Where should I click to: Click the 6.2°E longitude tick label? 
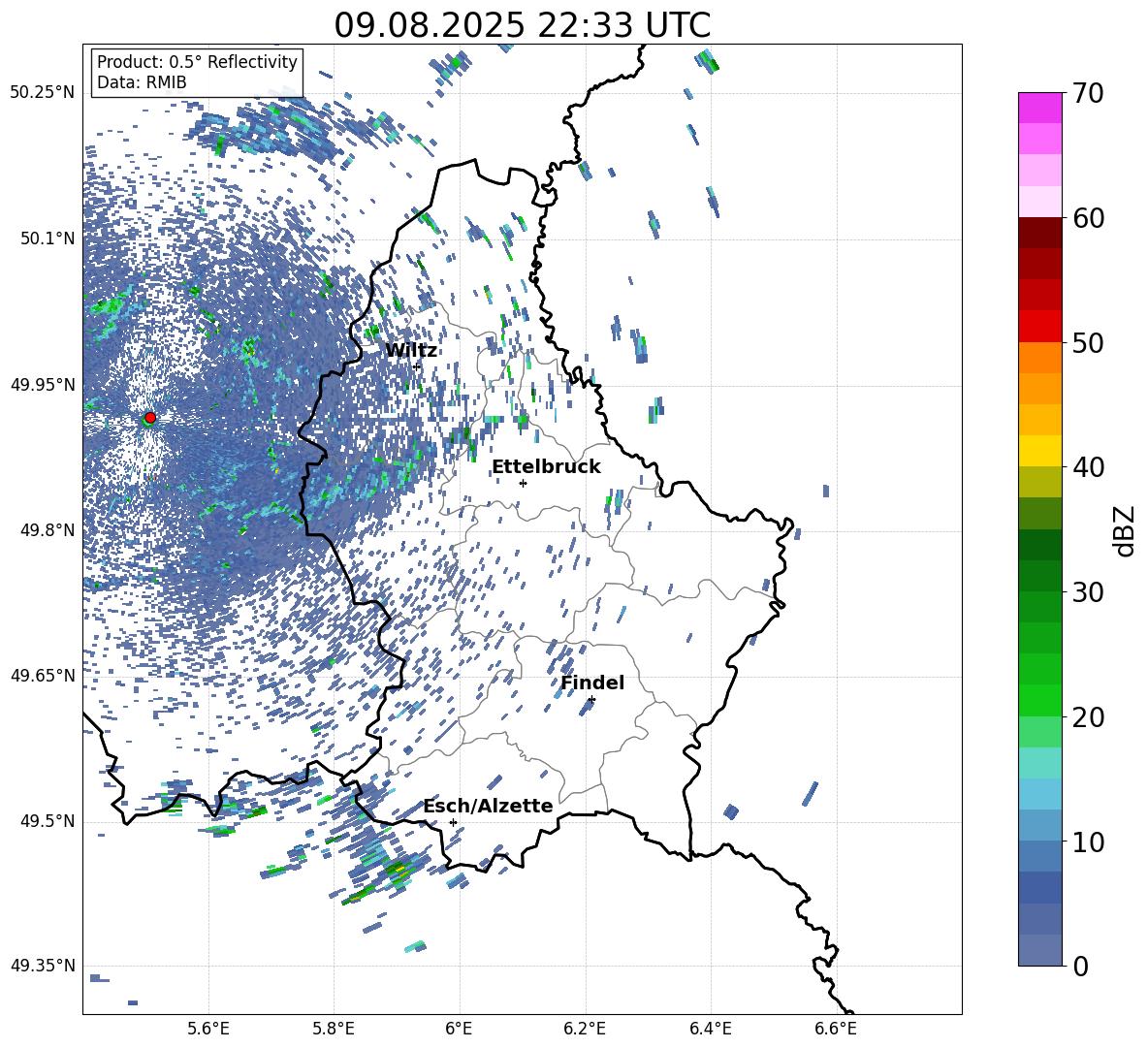[585, 1029]
